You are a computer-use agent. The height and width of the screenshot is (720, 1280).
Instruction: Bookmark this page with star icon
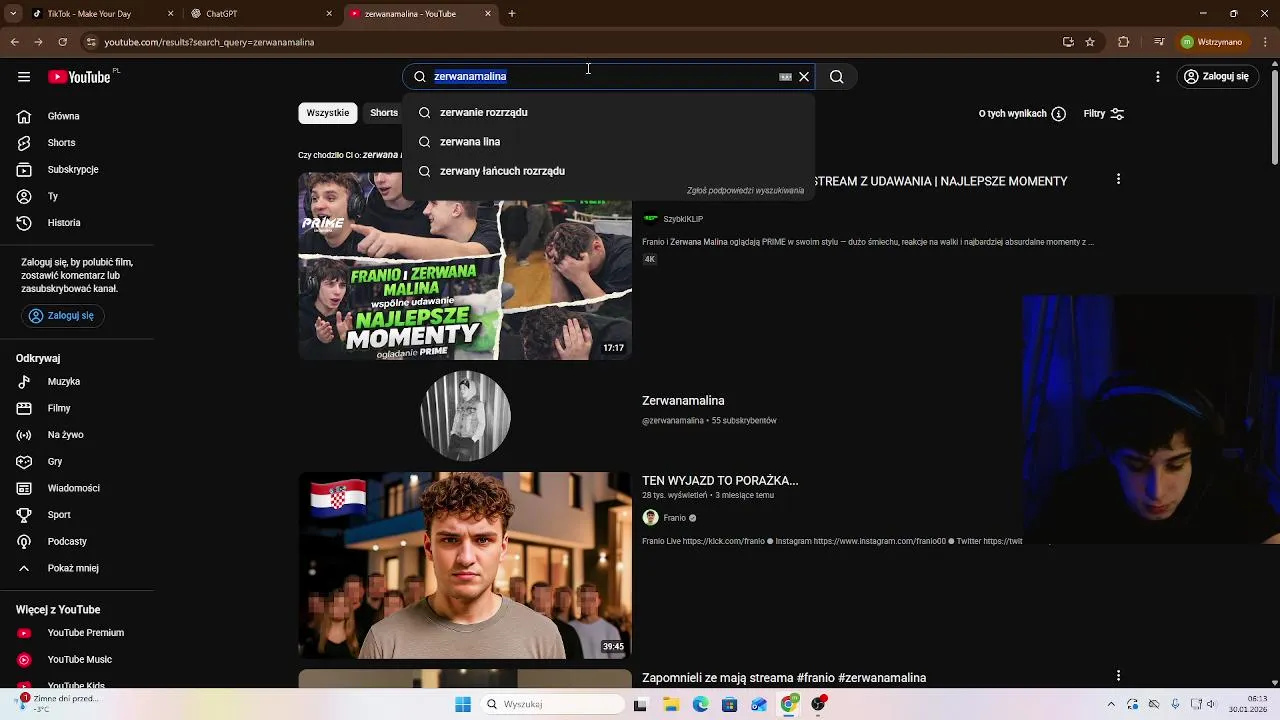click(x=1090, y=42)
